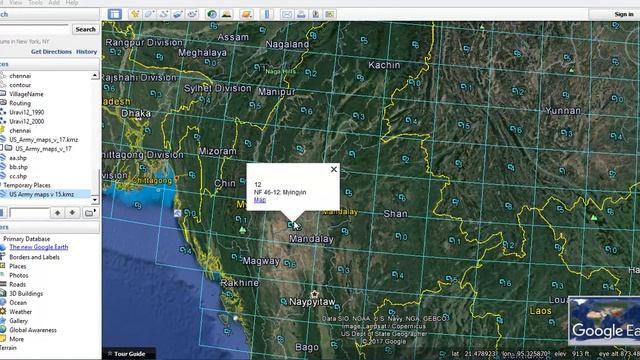
Task: Select the Weather layer
Action: tap(20, 312)
